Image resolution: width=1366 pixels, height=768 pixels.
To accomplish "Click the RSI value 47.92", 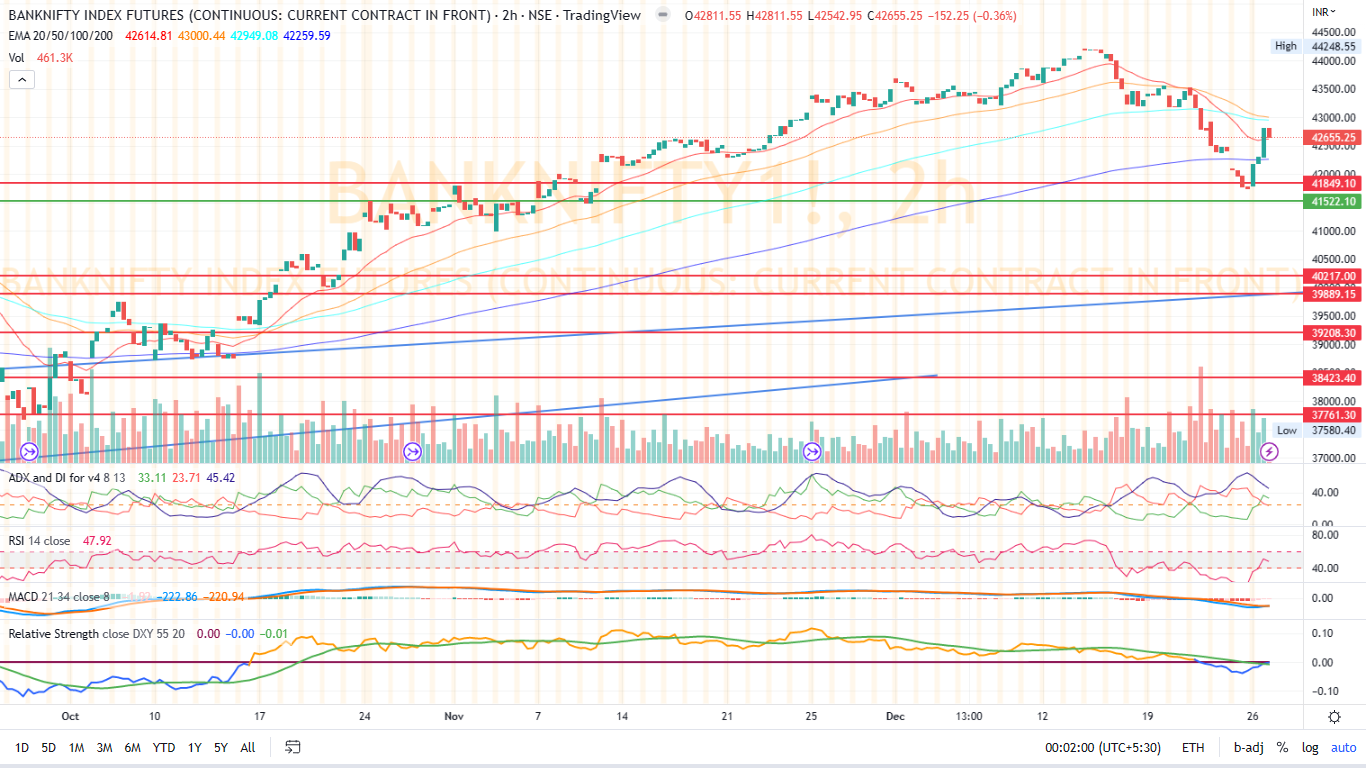I will 97,541.
